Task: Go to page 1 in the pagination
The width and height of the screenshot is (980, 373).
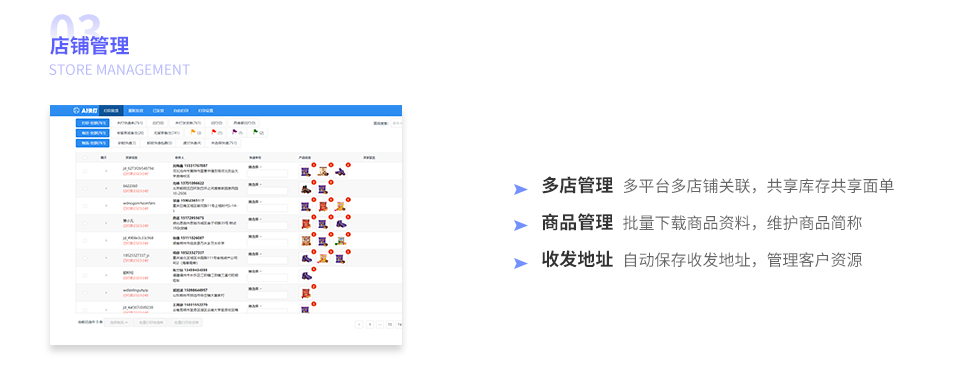Action: point(370,324)
